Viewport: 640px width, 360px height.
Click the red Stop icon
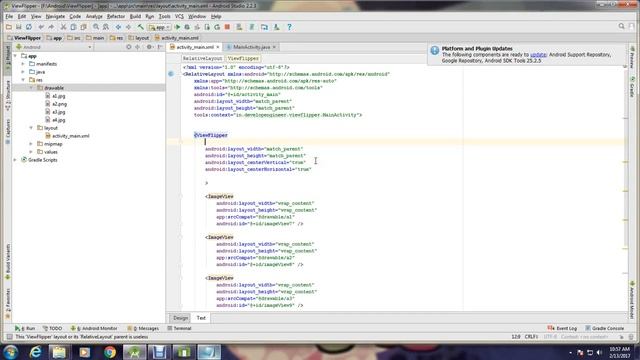click(227, 27)
